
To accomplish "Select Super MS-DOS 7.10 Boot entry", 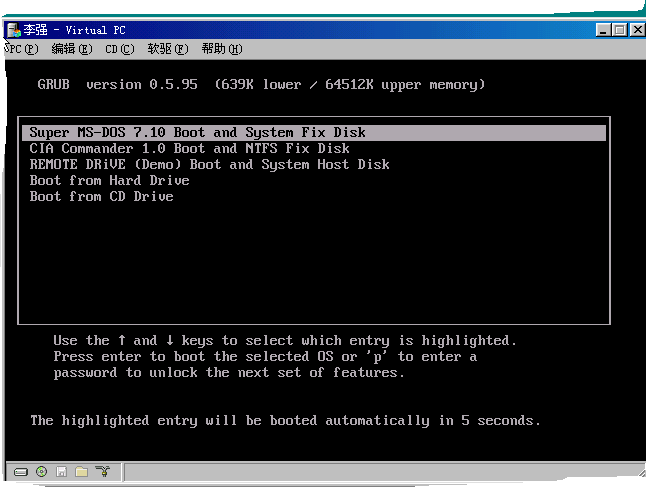I will point(314,132).
